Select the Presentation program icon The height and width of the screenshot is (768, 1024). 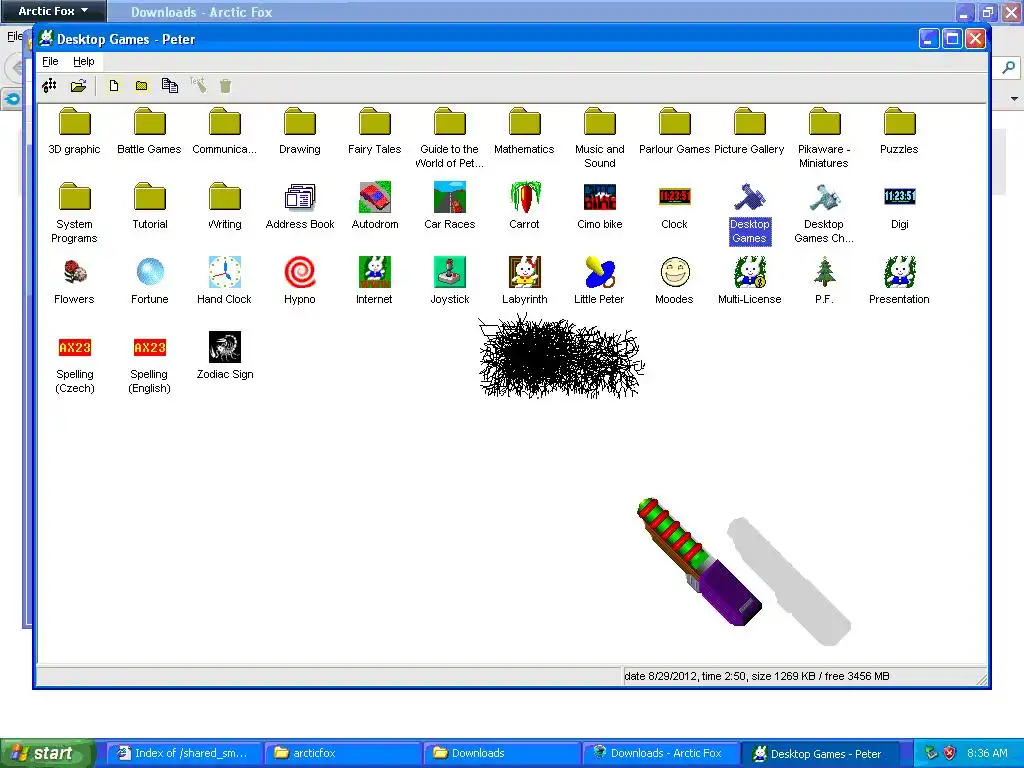point(899,272)
